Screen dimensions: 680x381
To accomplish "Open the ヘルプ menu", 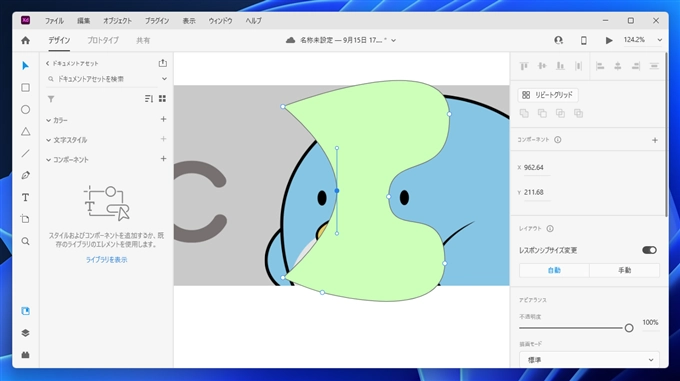I will tap(253, 21).
